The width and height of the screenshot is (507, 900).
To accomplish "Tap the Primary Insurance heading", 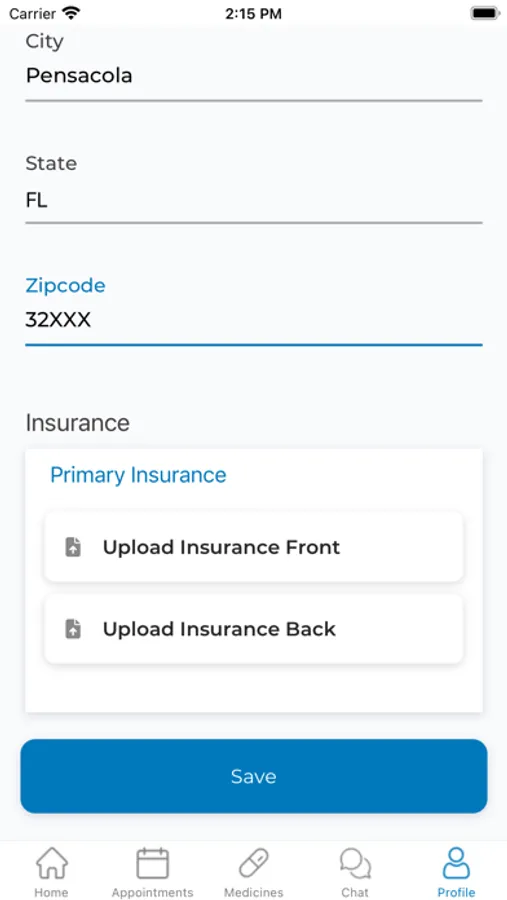I will tap(138, 475).
